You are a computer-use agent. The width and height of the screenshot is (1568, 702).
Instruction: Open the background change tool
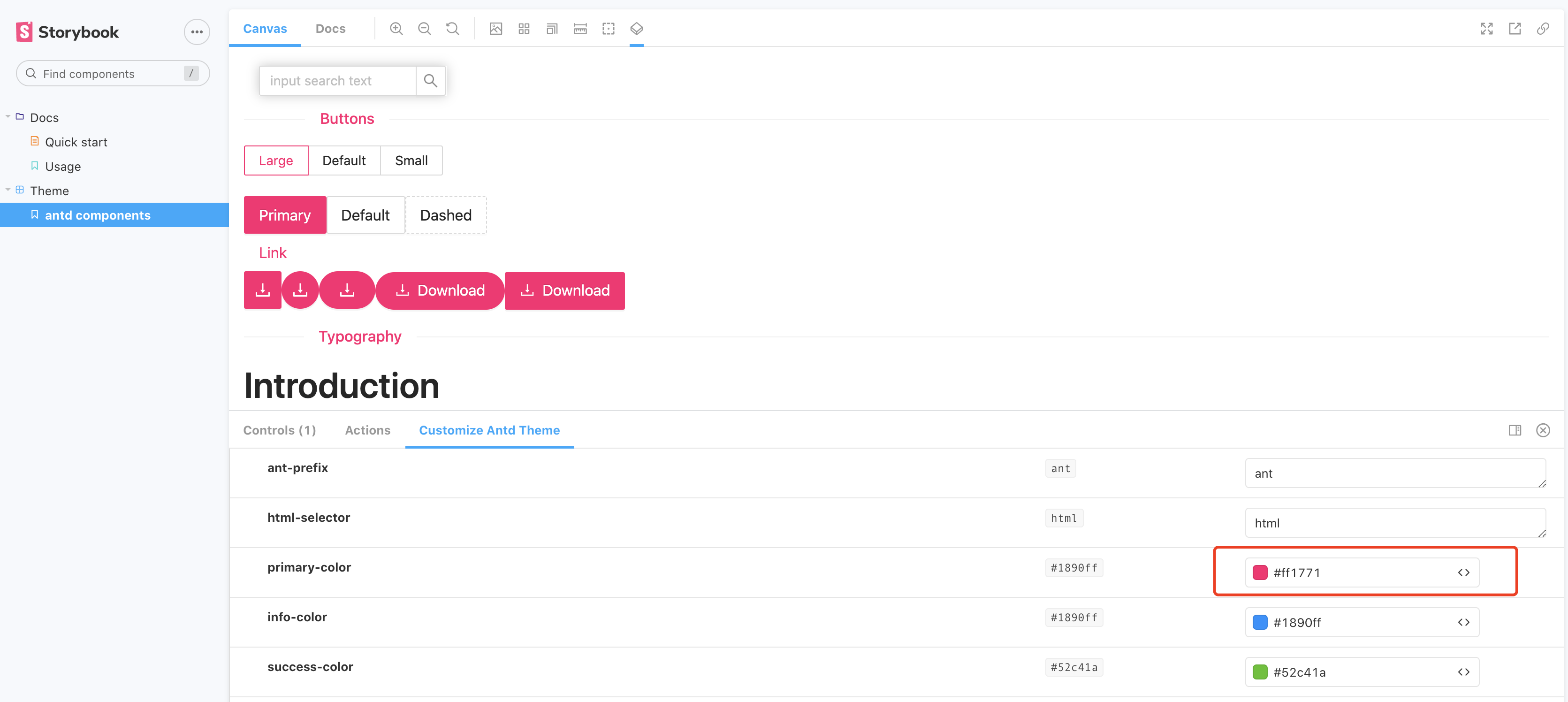(496, 29)
